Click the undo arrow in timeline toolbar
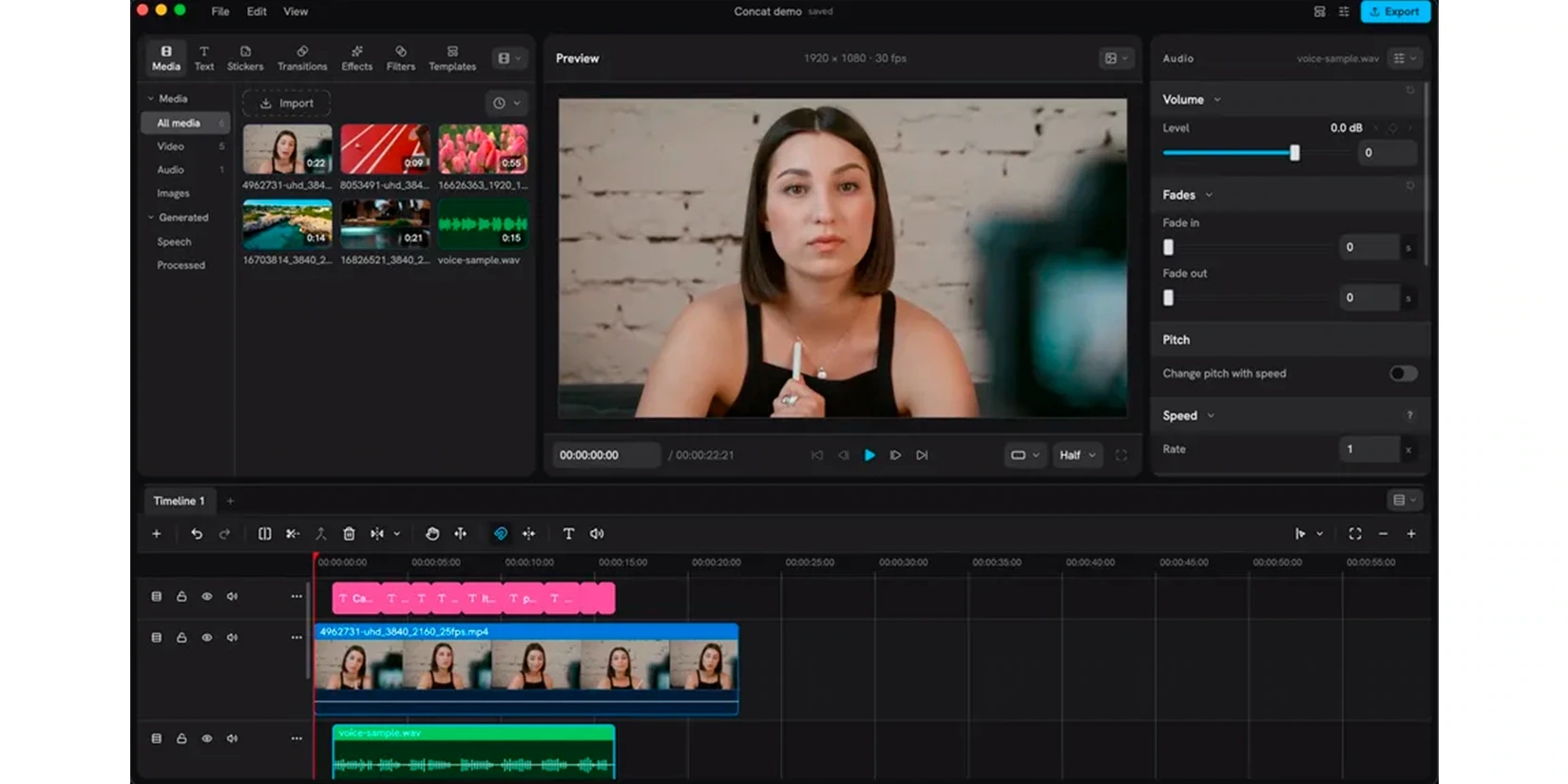Screen dimensions: 1568x784 point(197,534)
